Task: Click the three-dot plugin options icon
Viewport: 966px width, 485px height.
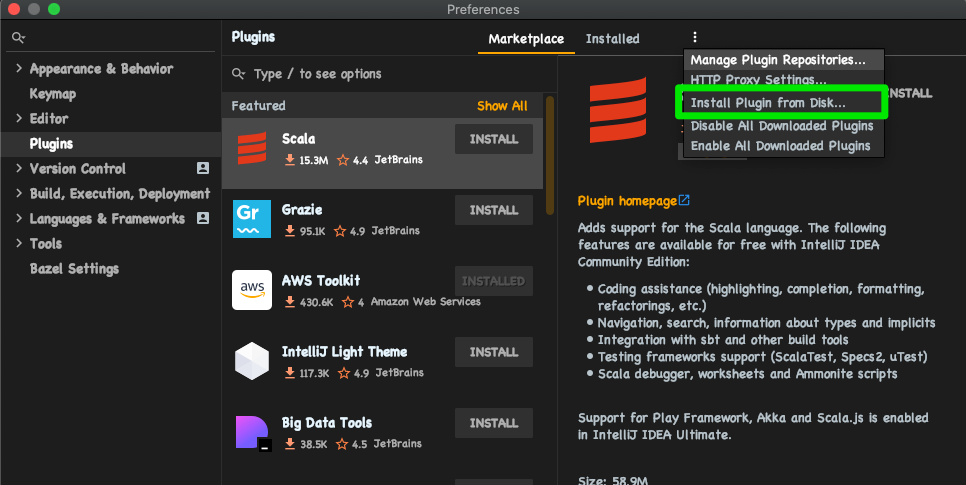Action: pyautogui.click(x=695, y=38)
